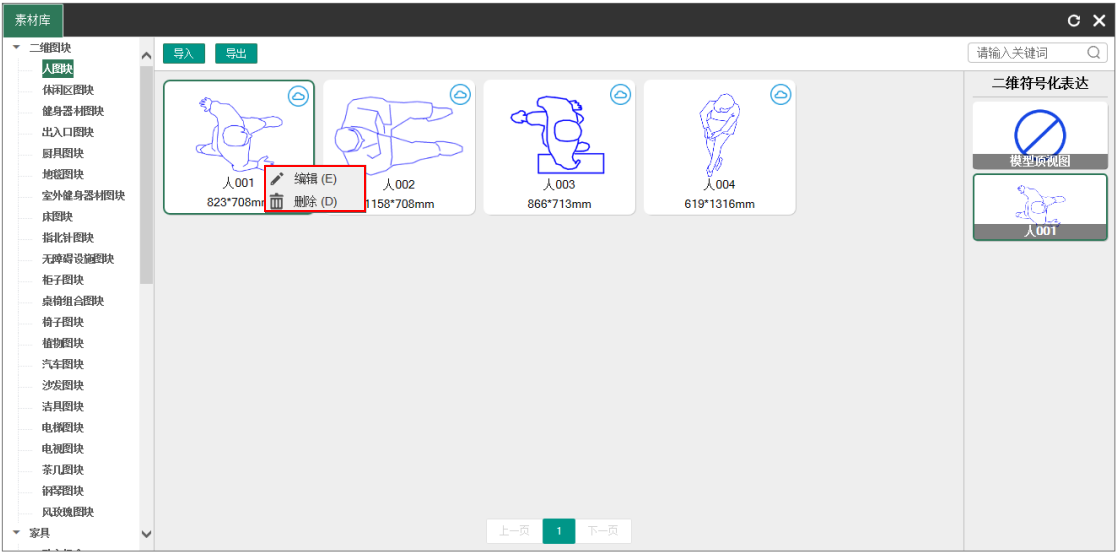Select the 模型顶视图 symbol thumbnail
1119x554 pixels.
coord(1040,136)
